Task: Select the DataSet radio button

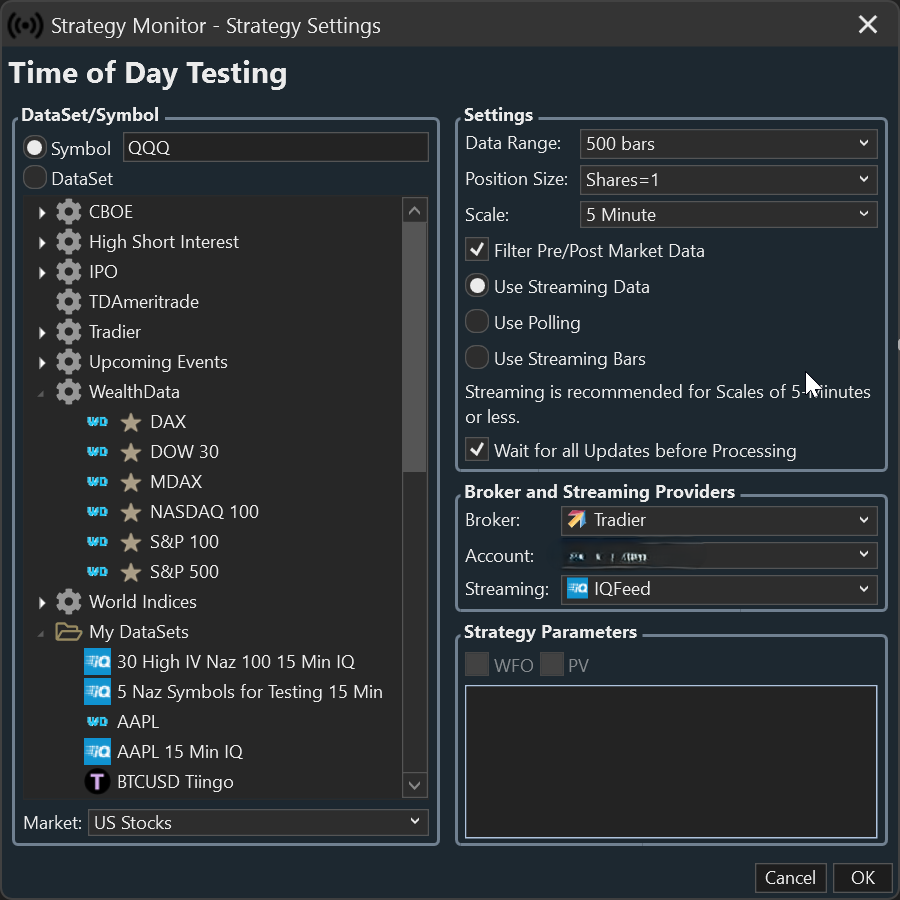Action: (35, 178)
